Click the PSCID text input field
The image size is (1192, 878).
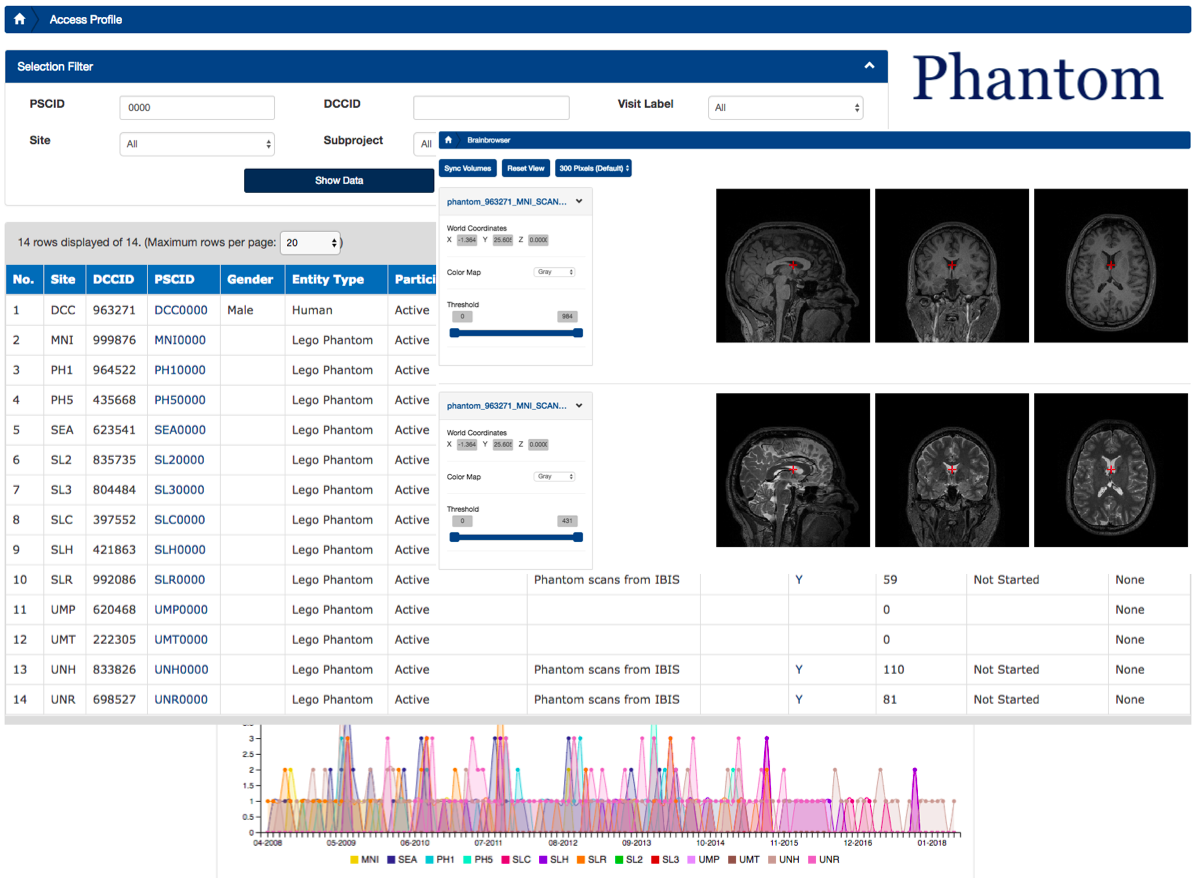coord(197,108)
